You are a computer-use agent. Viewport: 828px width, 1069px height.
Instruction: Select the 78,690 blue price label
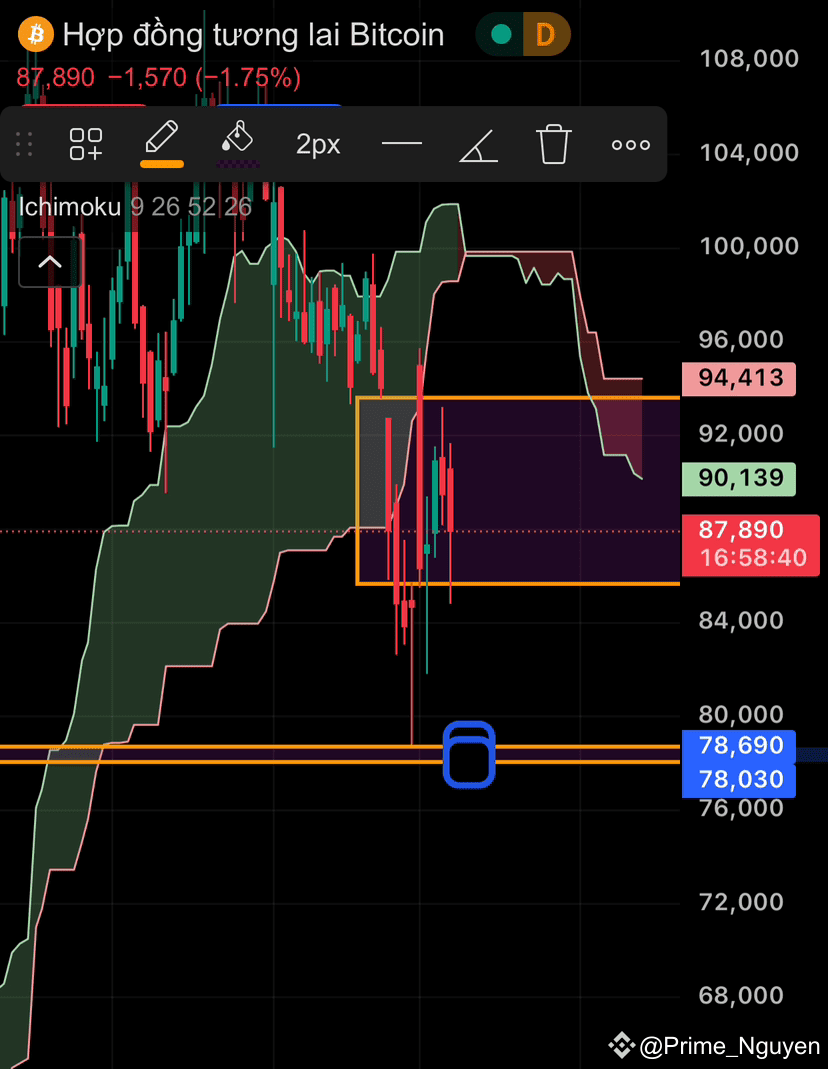[x=739, y=746]
